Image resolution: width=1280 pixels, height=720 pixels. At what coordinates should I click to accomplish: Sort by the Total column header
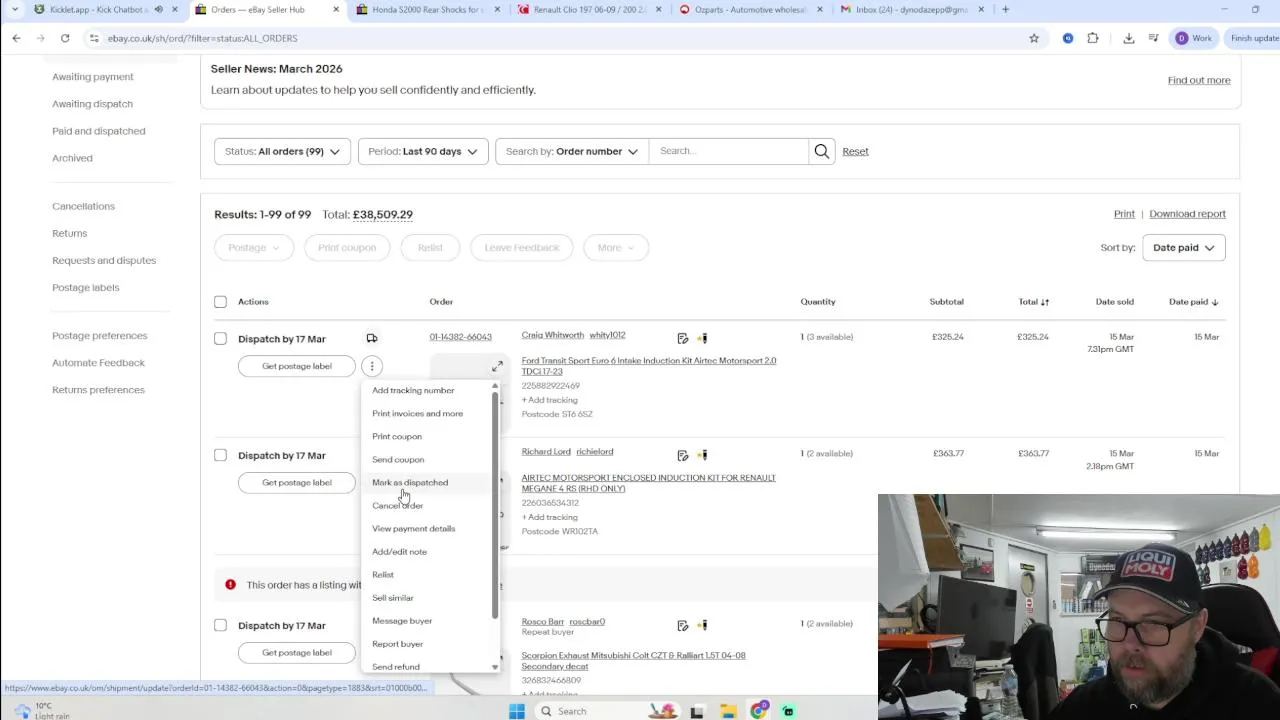pos(1034,302)
